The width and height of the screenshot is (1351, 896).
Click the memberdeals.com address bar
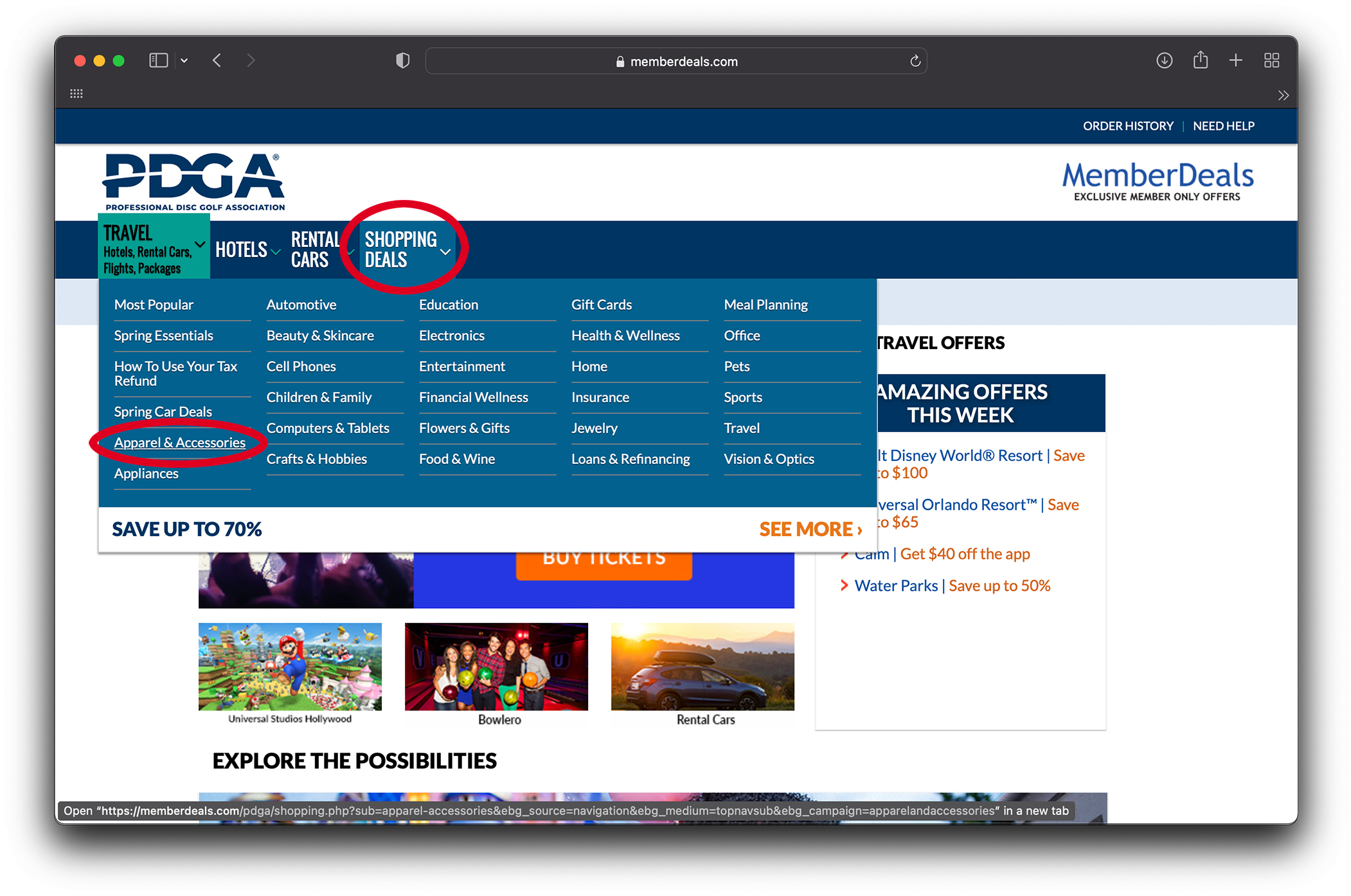(x=675, y=61)
